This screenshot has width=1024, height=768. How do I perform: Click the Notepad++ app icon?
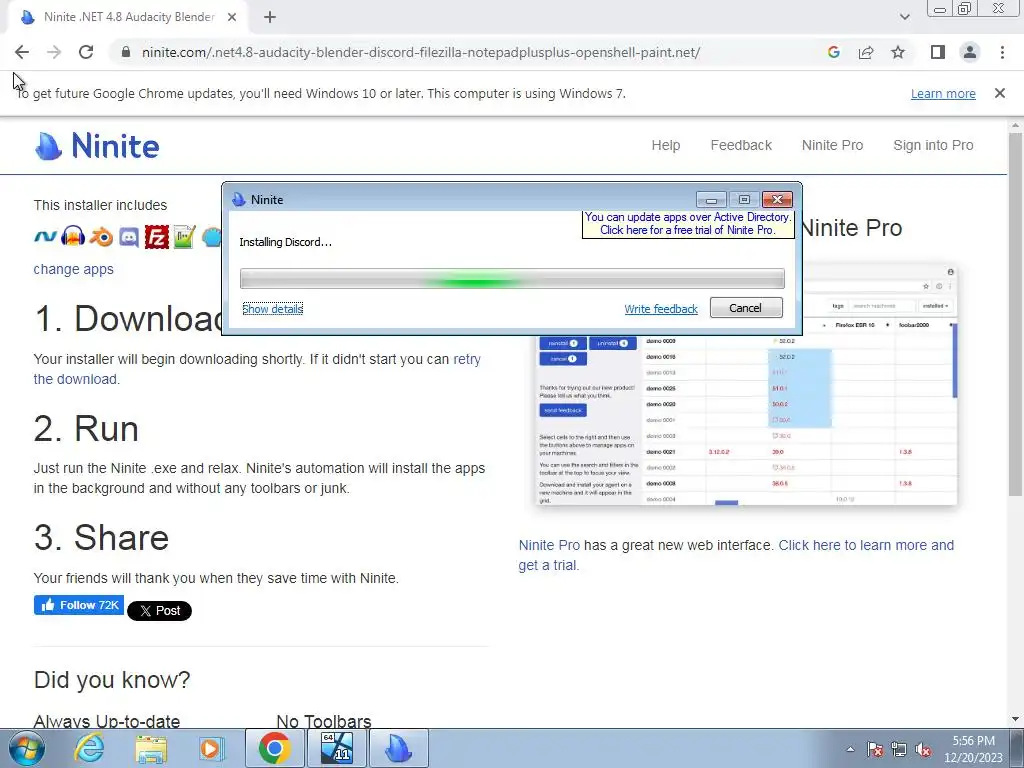185,237
